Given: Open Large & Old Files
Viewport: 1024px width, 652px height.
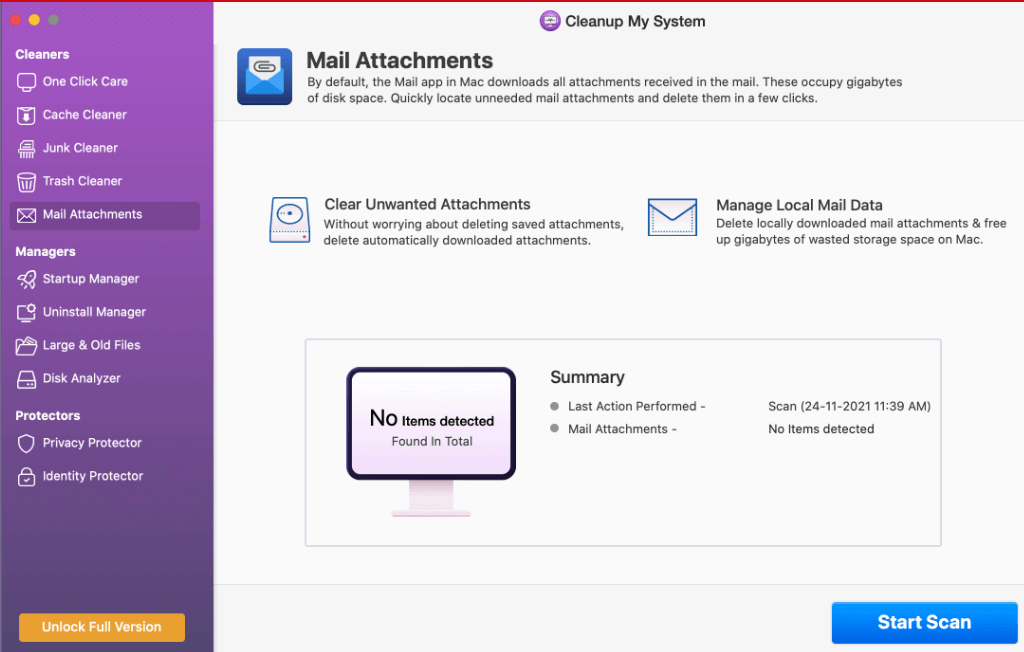Looking at the screenshot, I should tap(91, 345).
